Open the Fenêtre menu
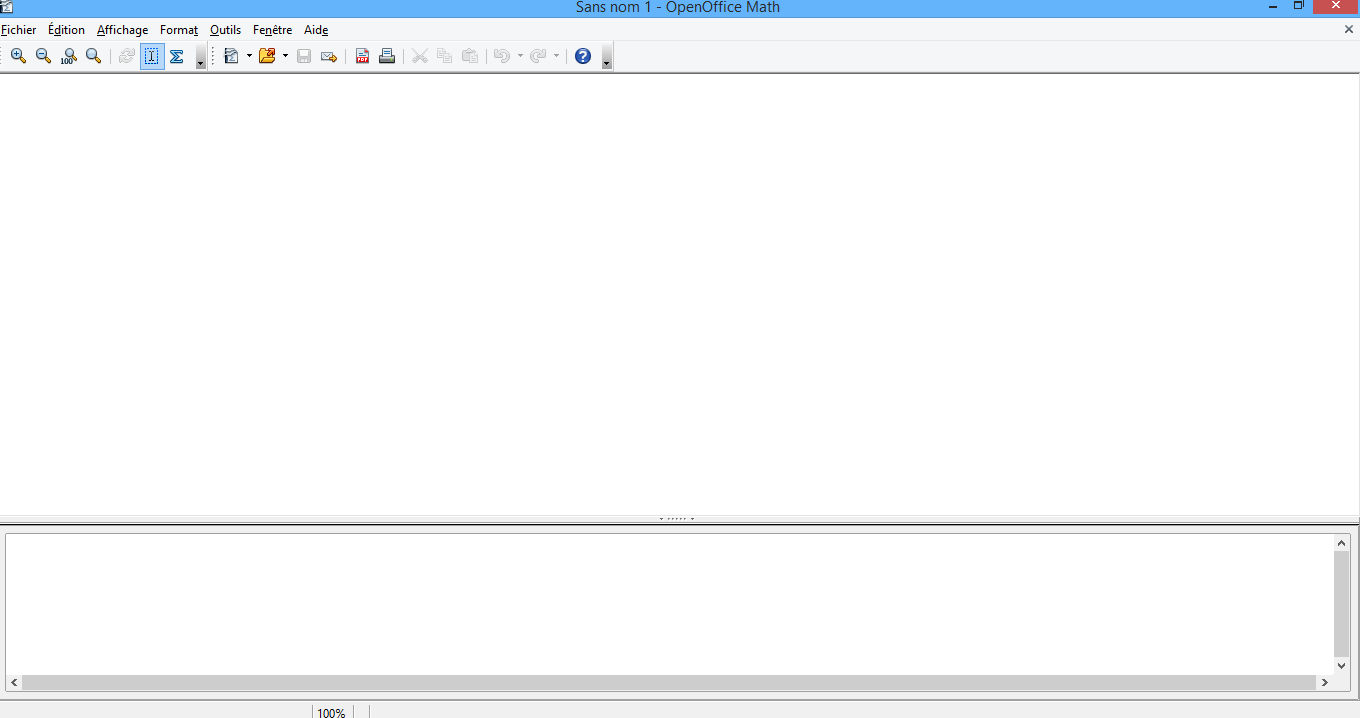 [272, 30]
